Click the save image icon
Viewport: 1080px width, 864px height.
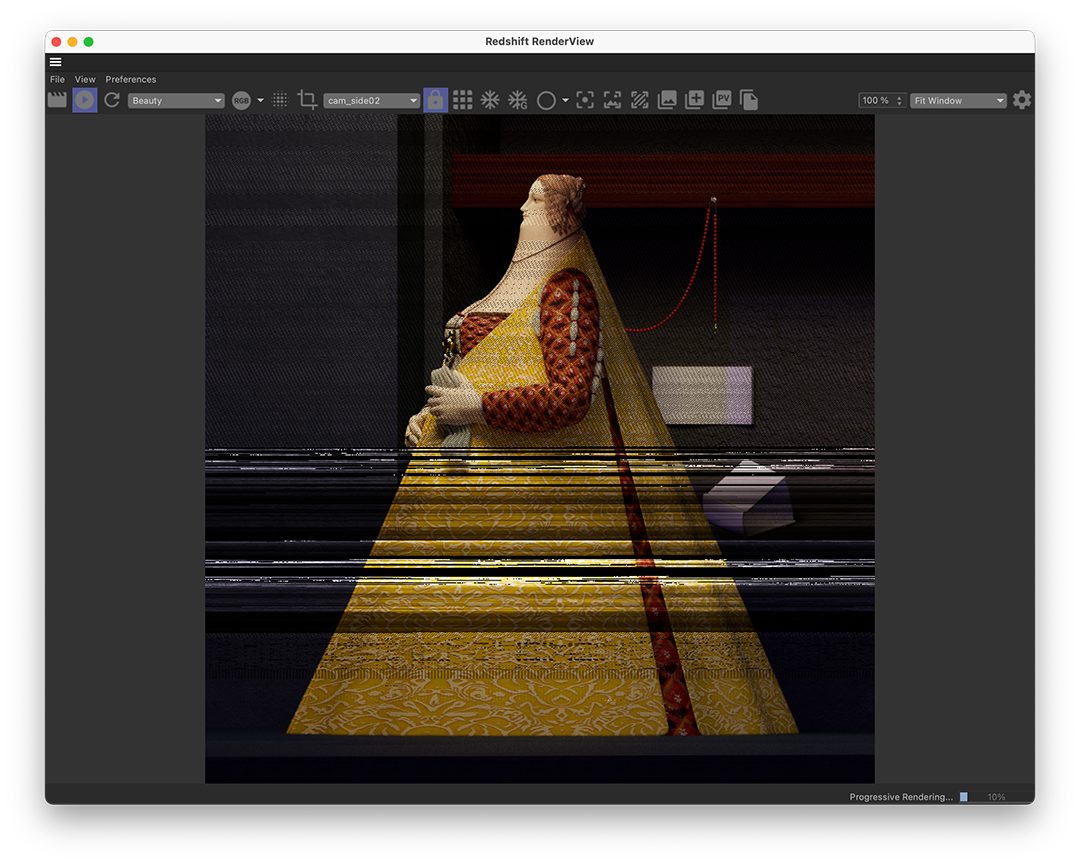tap(667, 100)
